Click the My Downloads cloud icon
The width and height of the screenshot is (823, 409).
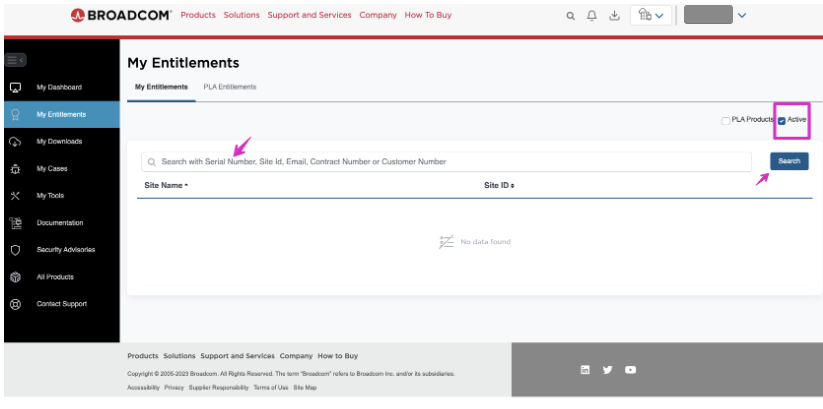coord(15,142)
